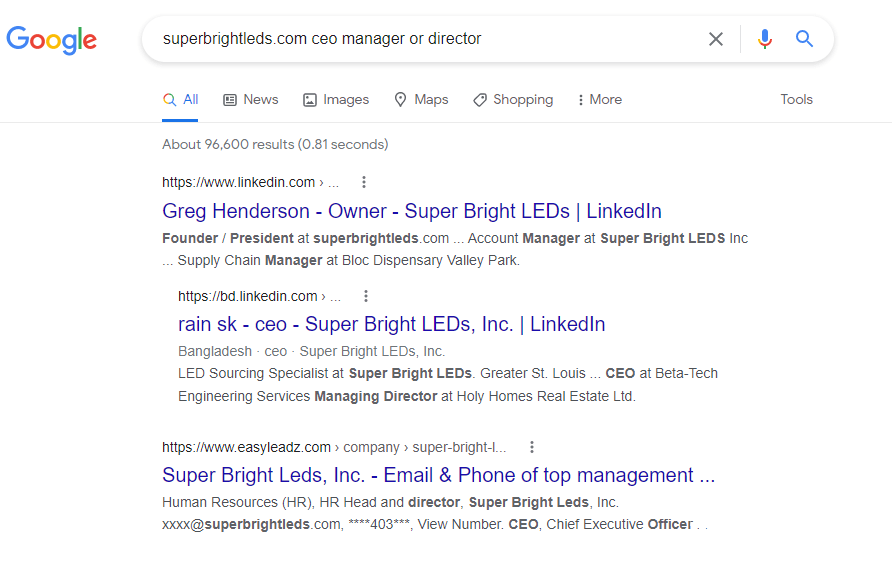Click the https://www.easyleadz.com URL breadcrumb
Viewport: 892px width, 561px height.
click(x=334, y=447)
